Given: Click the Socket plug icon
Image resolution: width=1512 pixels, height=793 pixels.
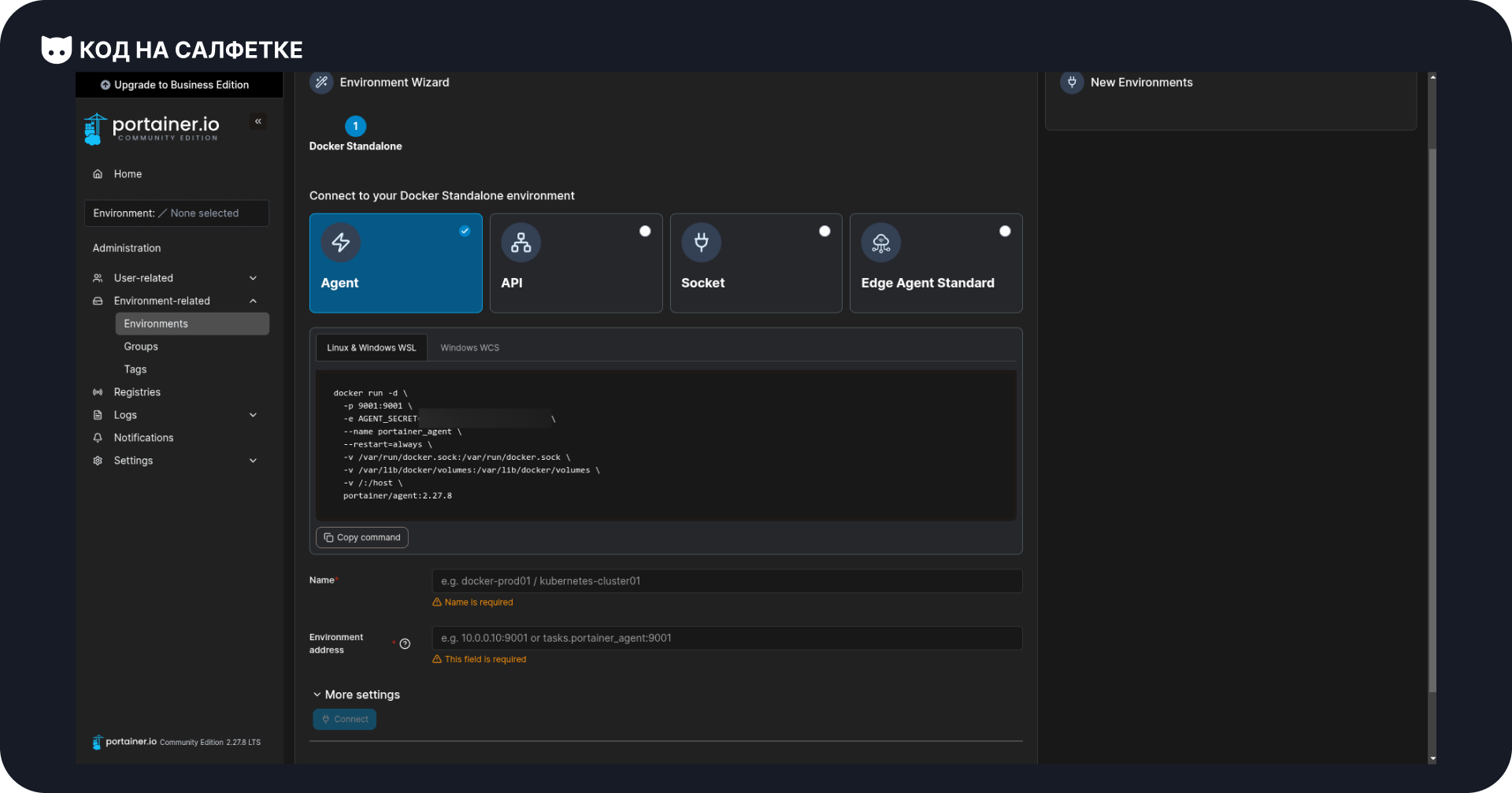Looking at the screenshot, I should (x=701, y=243).
